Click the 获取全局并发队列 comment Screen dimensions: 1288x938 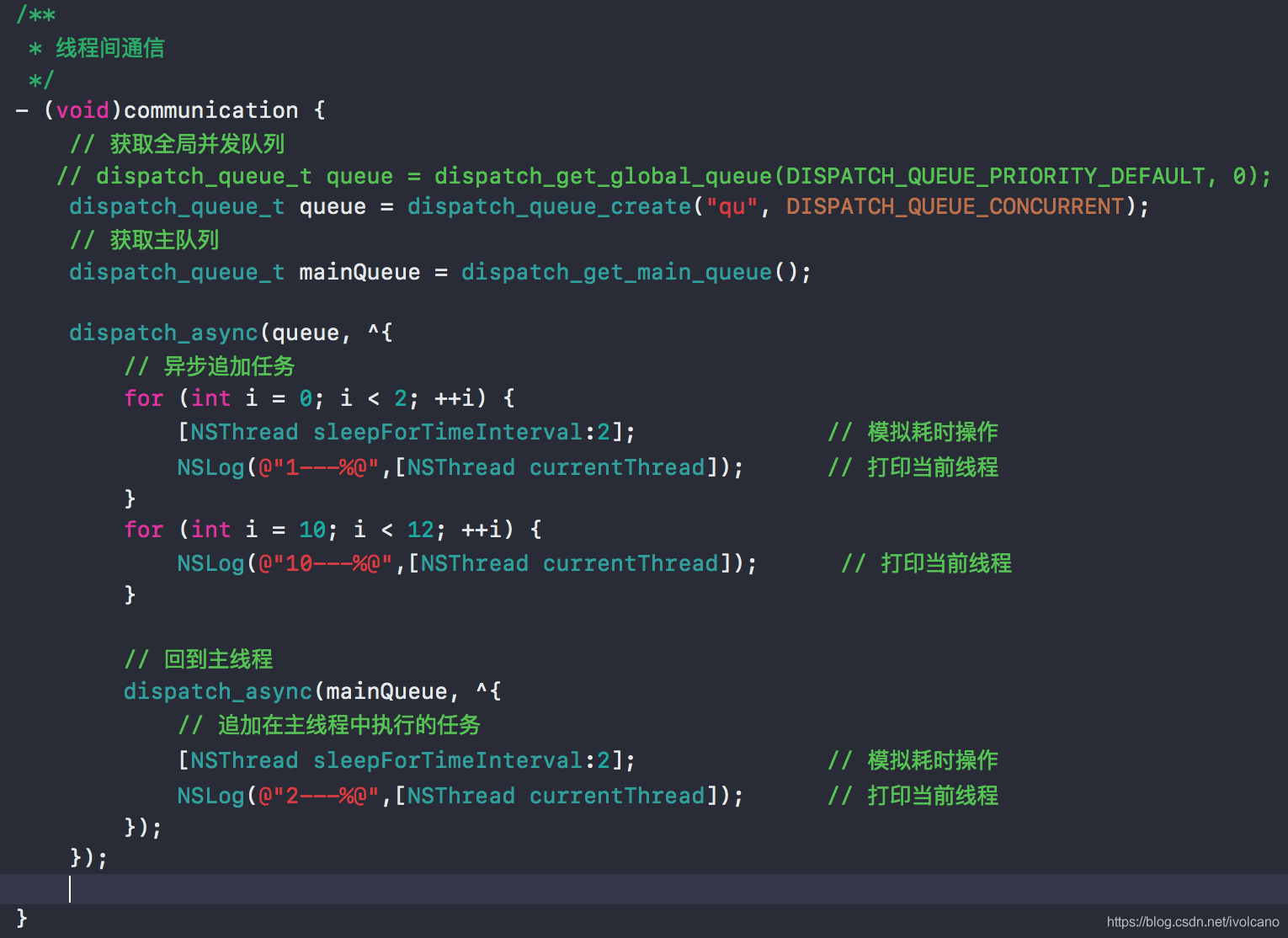177,144
